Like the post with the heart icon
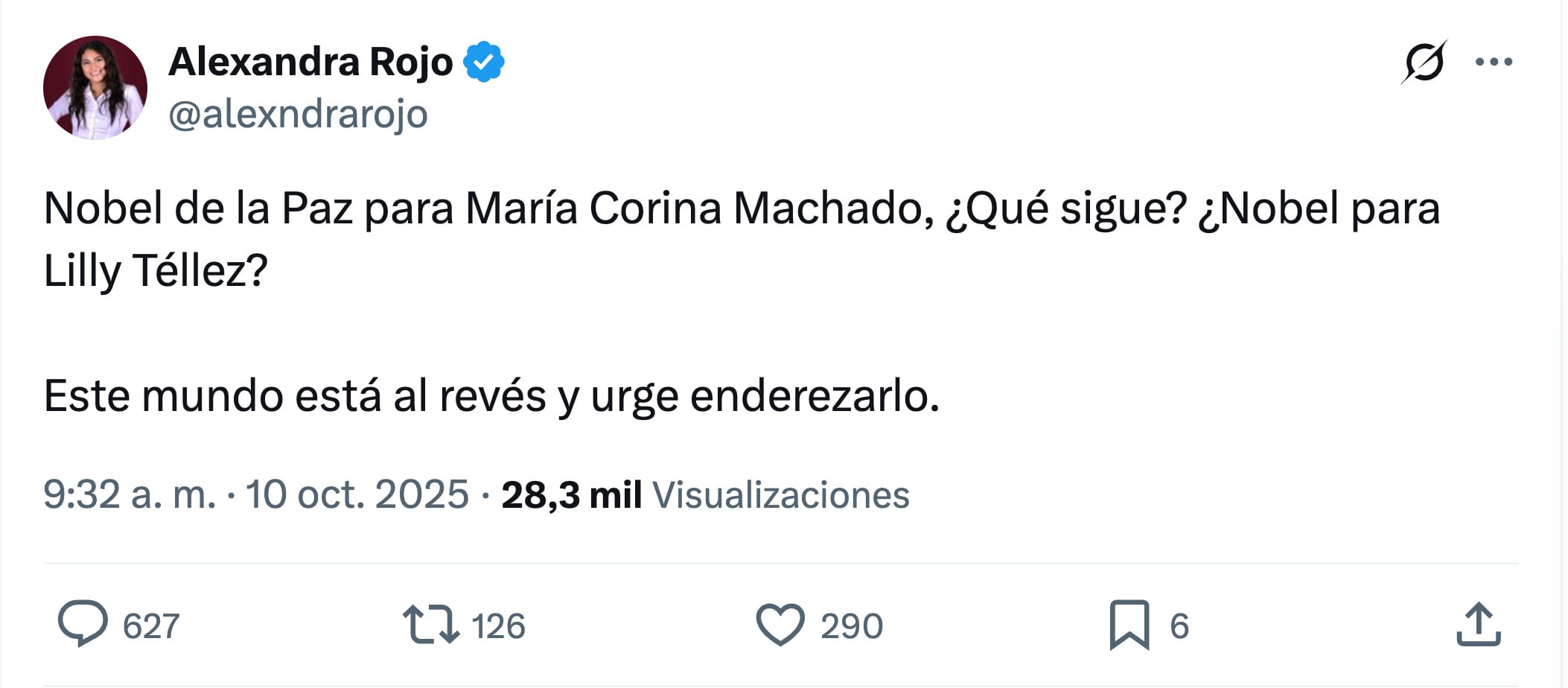1568x688 pixels. pyautogui.click(x=780, y=624)
